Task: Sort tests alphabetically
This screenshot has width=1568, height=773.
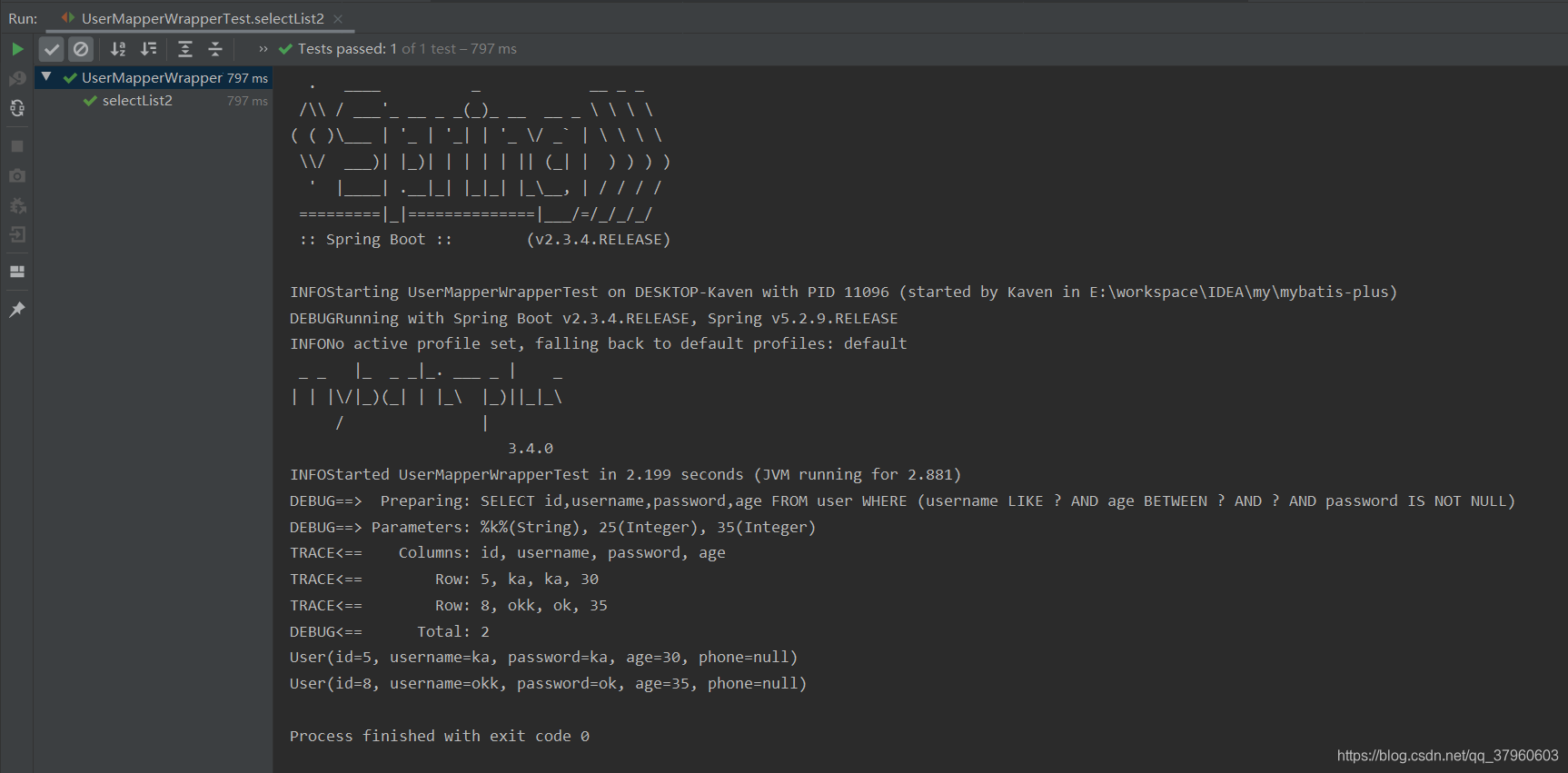Action: tap(118, 49)
